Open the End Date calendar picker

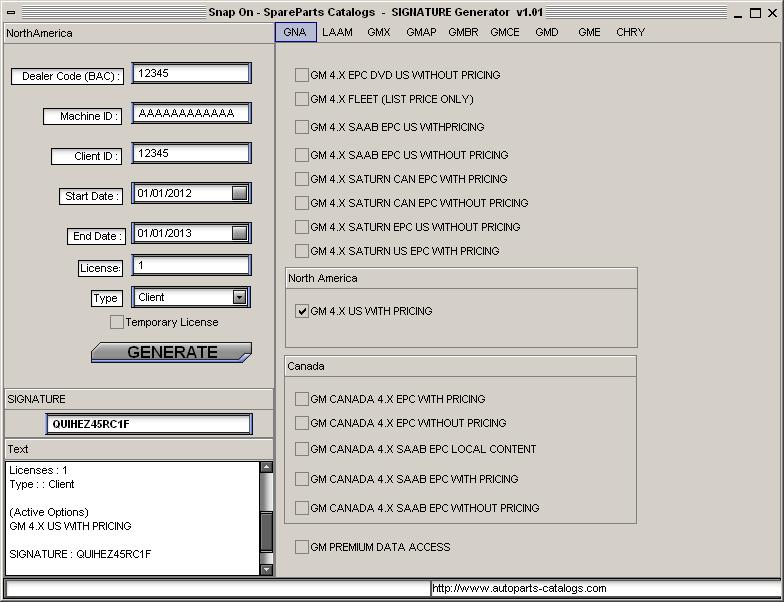[x=240, y=233]
